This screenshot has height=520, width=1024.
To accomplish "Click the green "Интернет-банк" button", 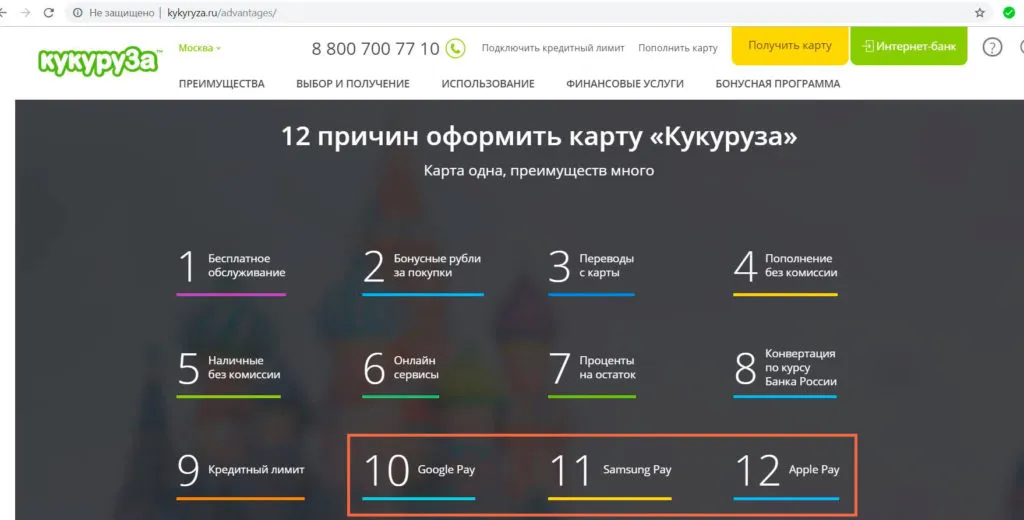I will tap(908, 46).
